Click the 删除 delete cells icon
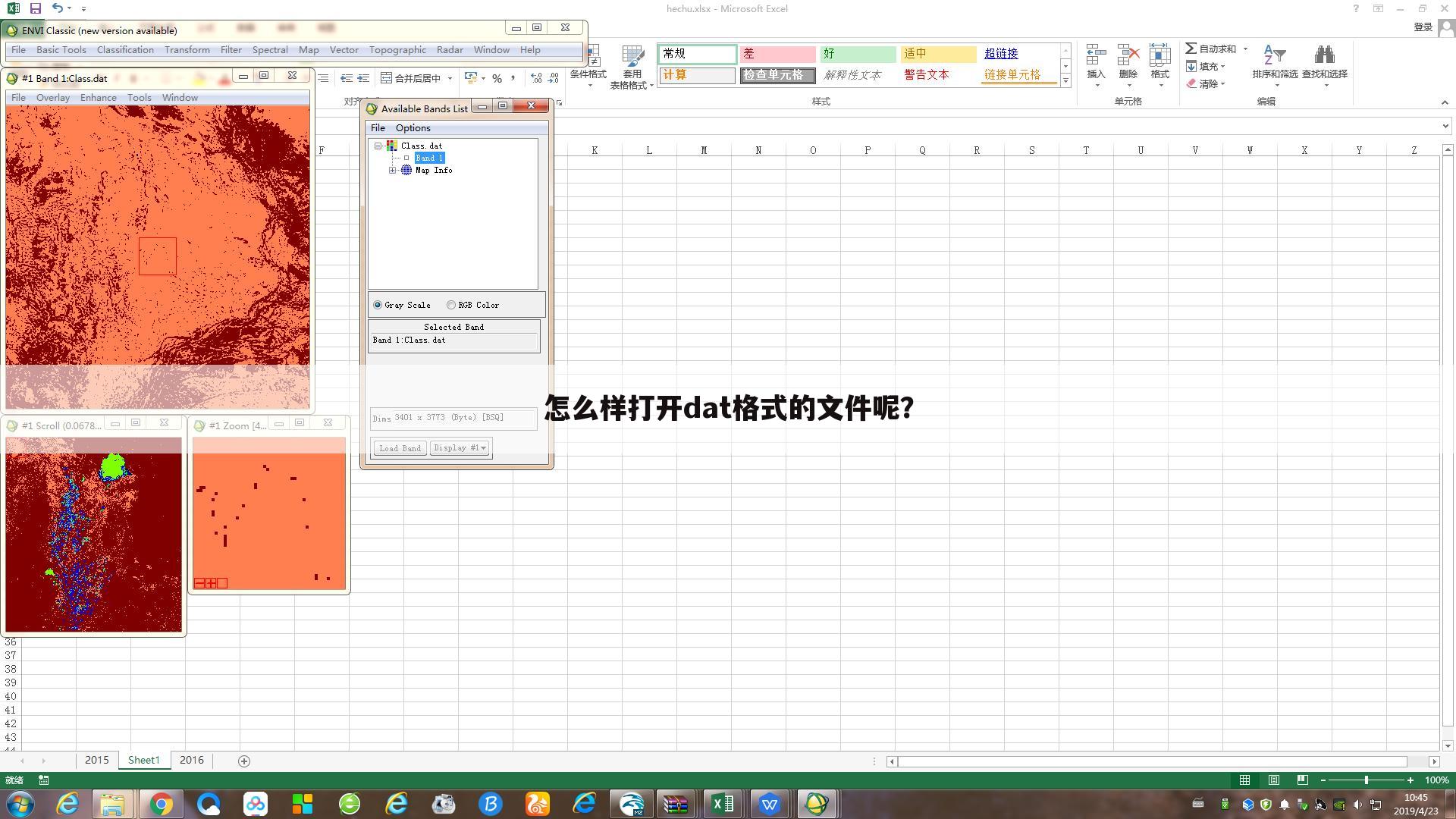 point(1128,55)
